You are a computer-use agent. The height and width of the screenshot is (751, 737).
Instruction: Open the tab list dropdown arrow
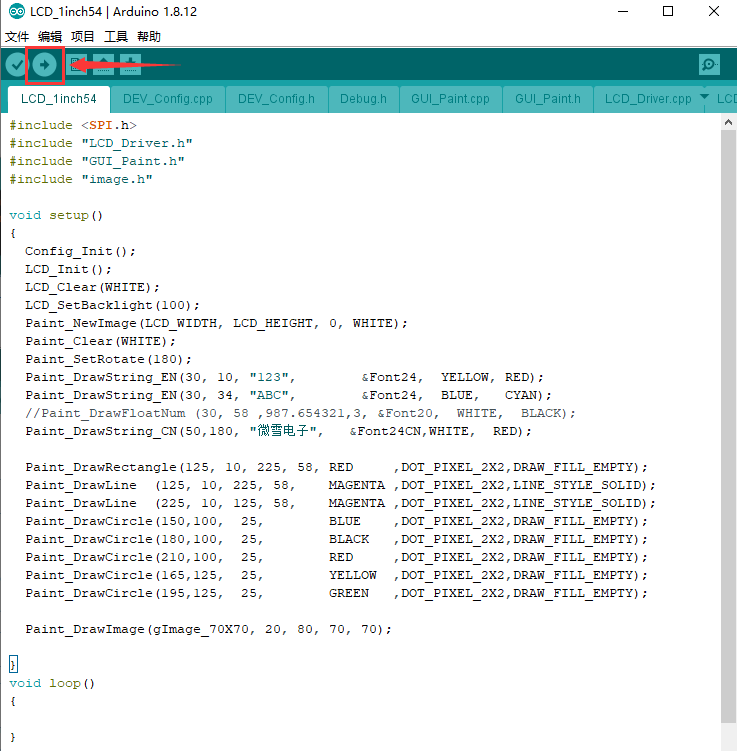pos(704,97)
